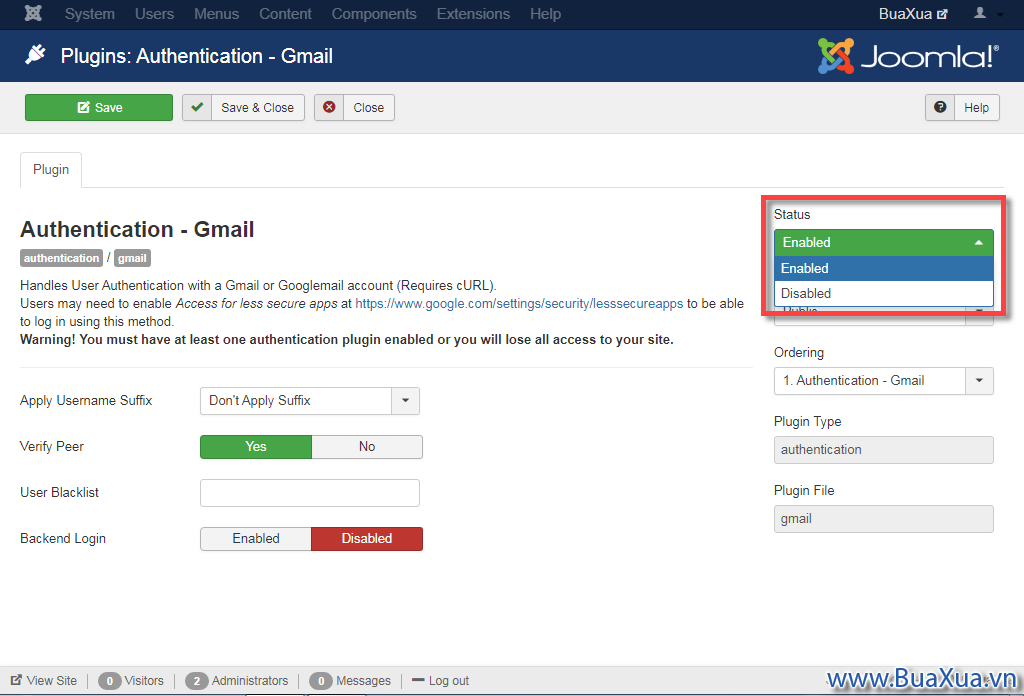Click the question mark help icon
1024x696 pixels.
pos(940,107)
